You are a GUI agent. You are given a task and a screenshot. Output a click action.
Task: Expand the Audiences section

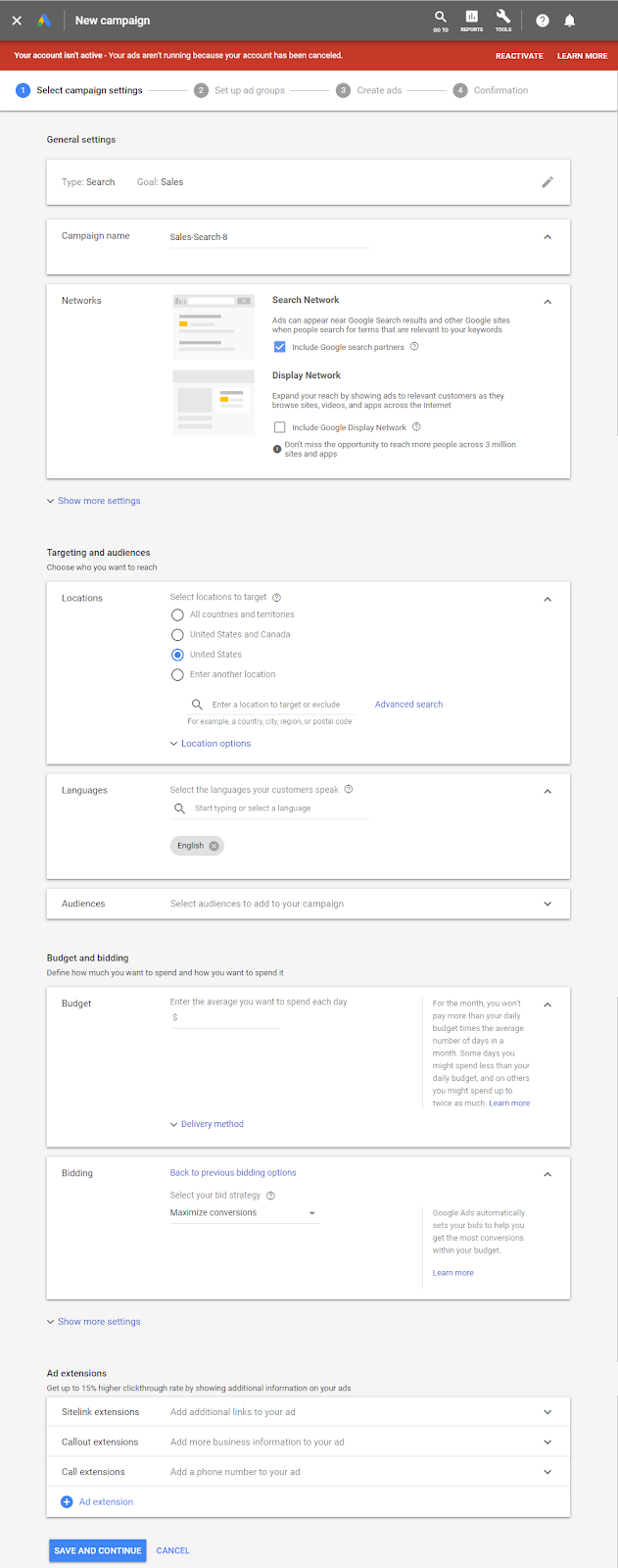point(547,904)
